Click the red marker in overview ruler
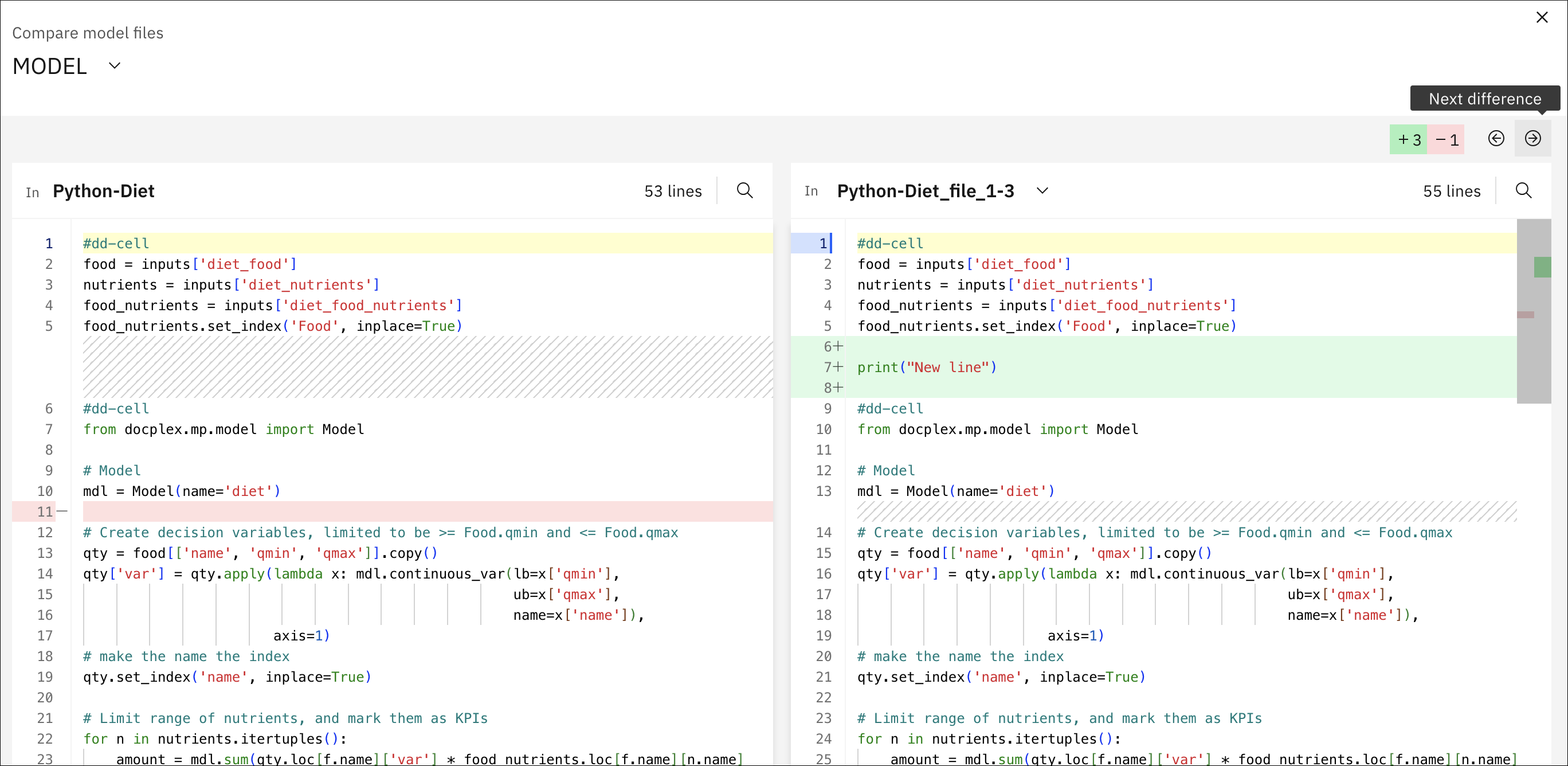Viewport: 1568px width, 766px height. (x=1525, y=315)
